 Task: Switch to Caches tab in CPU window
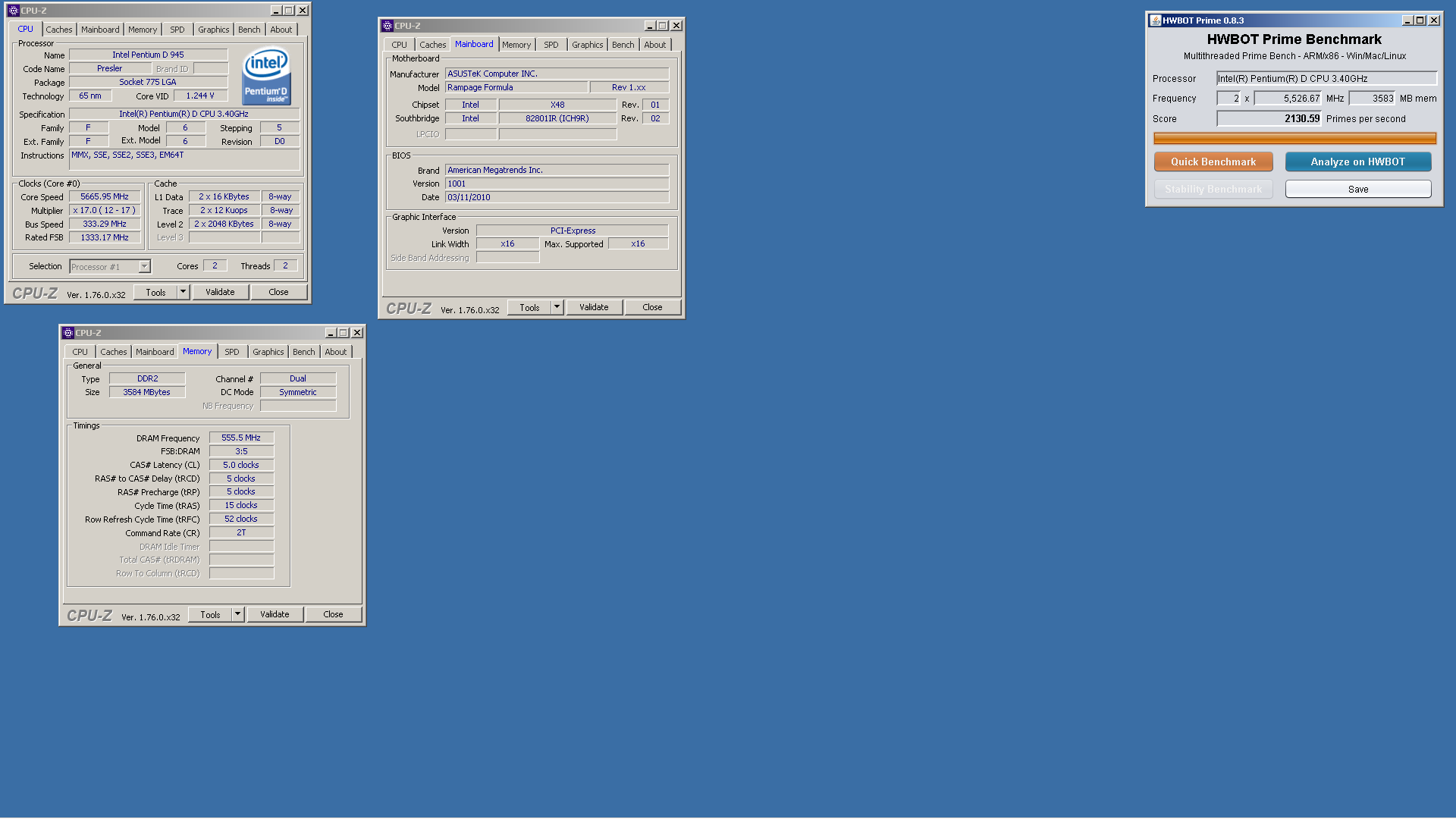59,30
